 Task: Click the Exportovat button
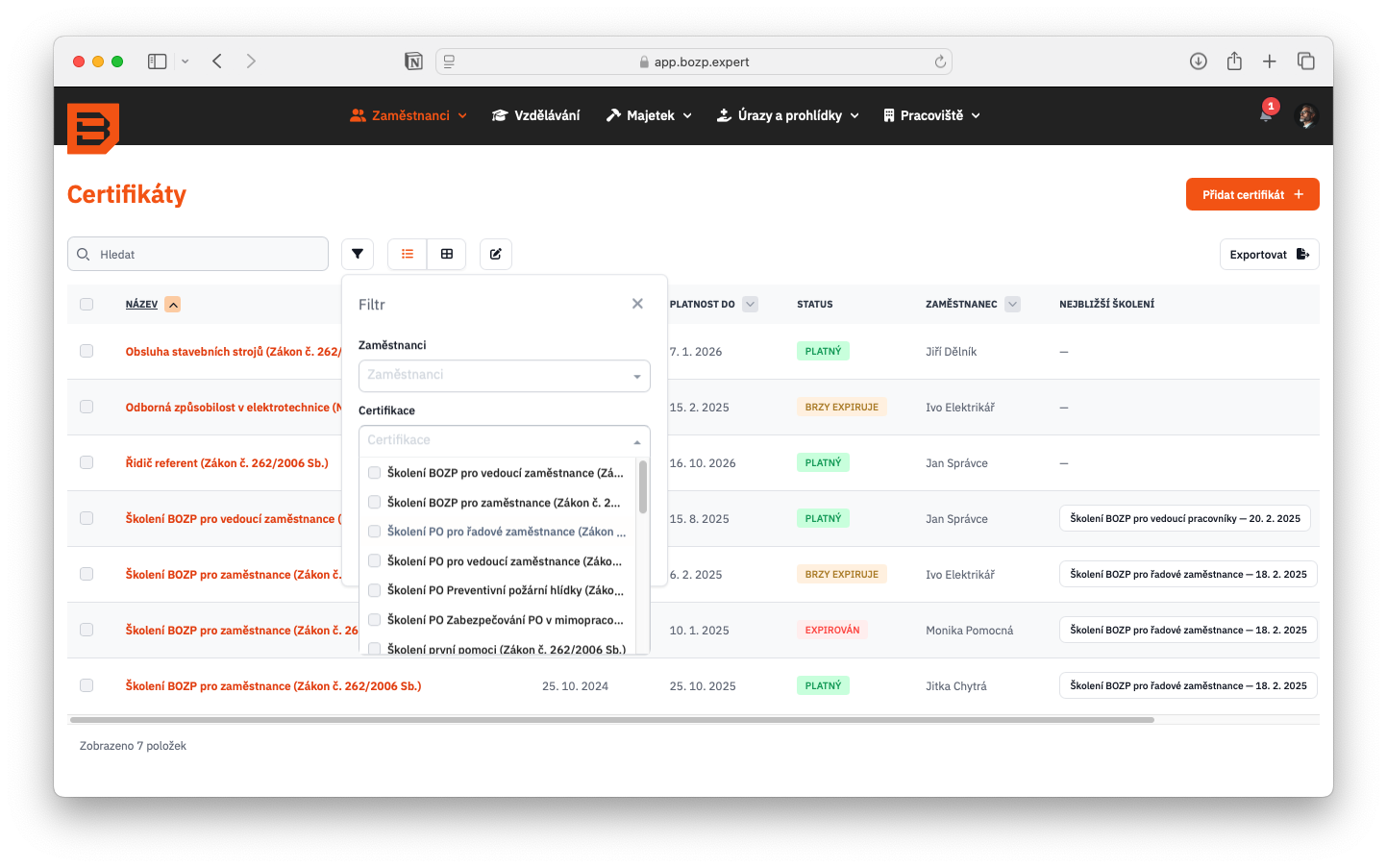(x=1270, y=255)
